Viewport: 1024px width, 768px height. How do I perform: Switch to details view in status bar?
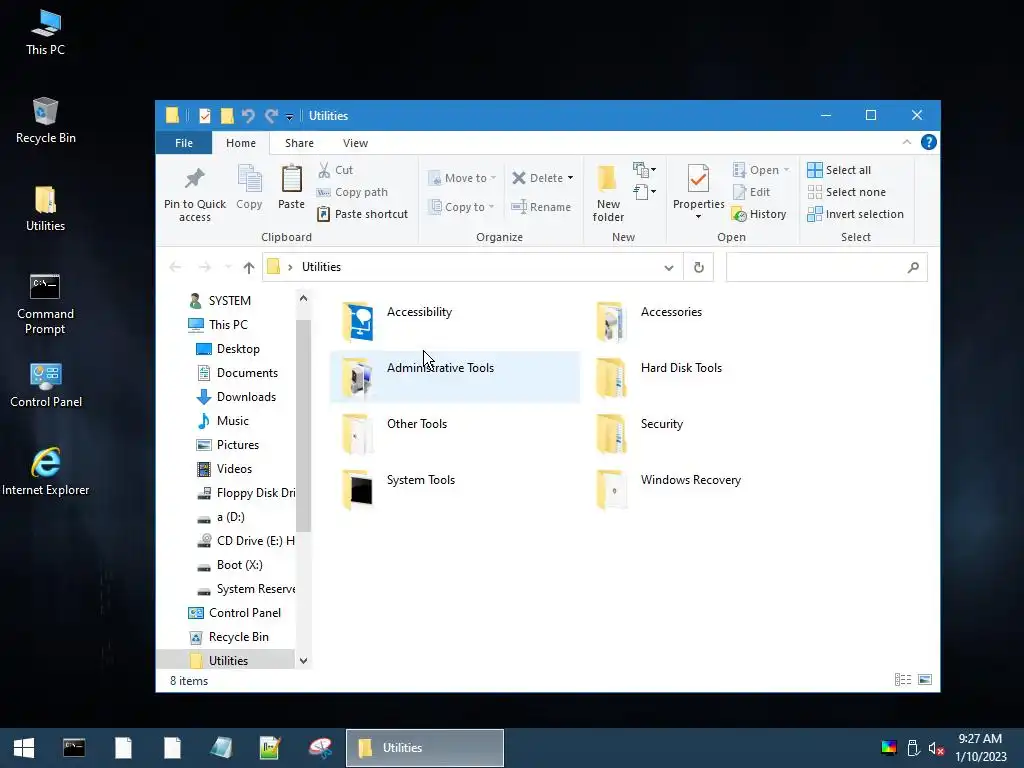click(903, 680)
